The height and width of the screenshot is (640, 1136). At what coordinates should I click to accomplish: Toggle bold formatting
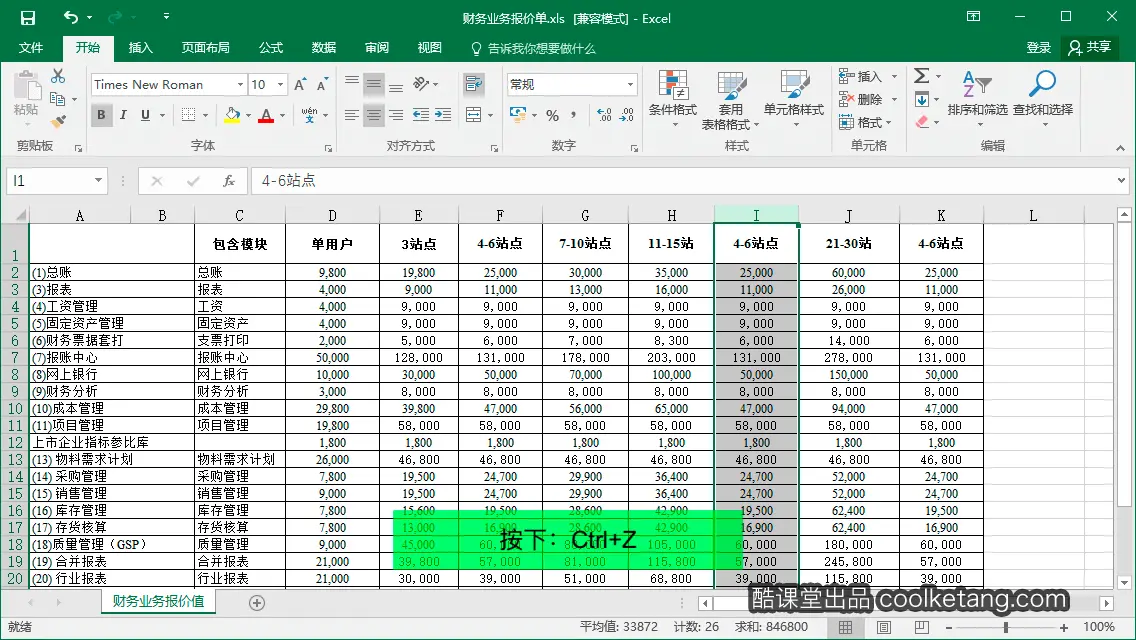click(101, 115)
